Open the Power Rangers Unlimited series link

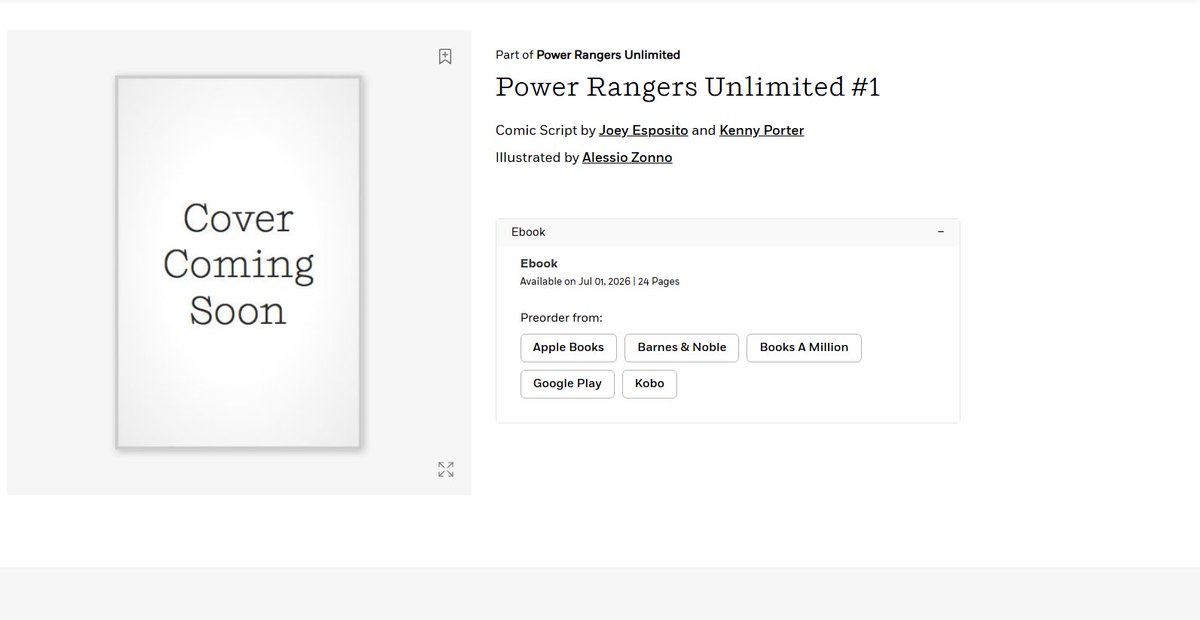[x=608, y=55]
